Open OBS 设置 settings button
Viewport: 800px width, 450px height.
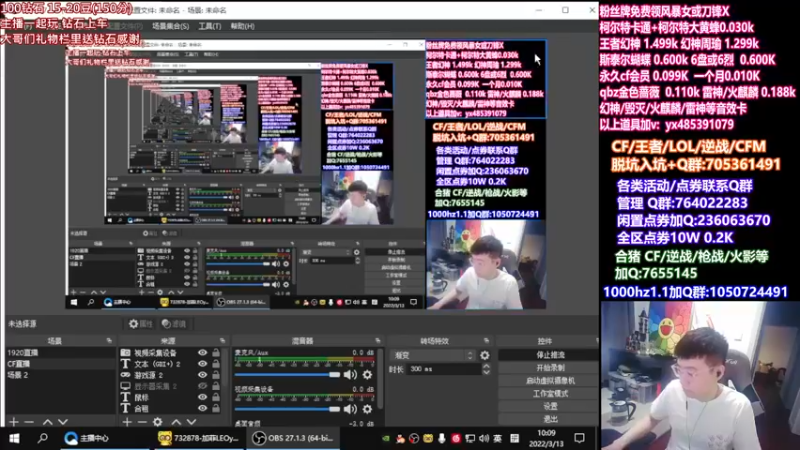click(549, 406)
